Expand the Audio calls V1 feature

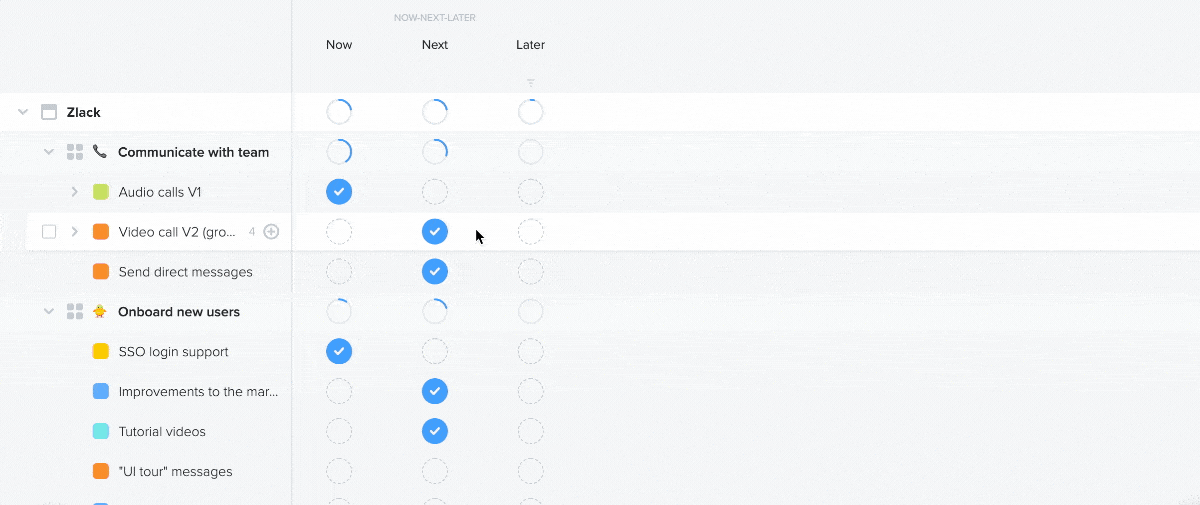point(74,192)
